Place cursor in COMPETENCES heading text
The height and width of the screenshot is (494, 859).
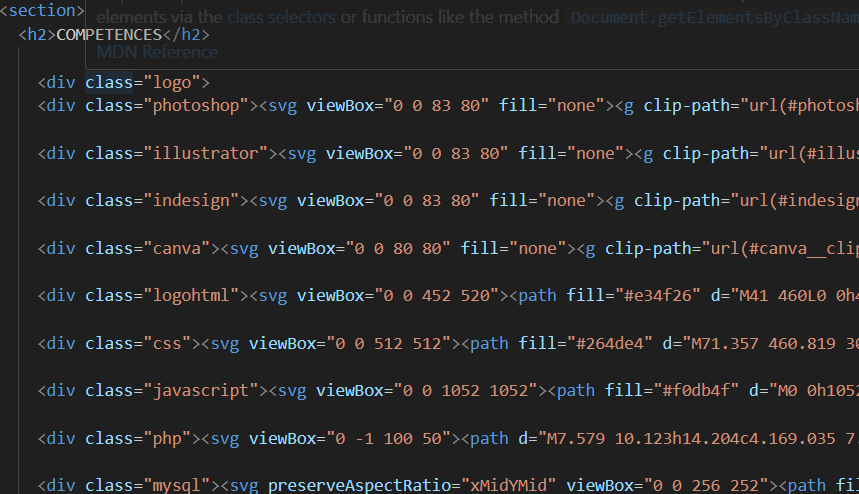[x=109, y=35]
